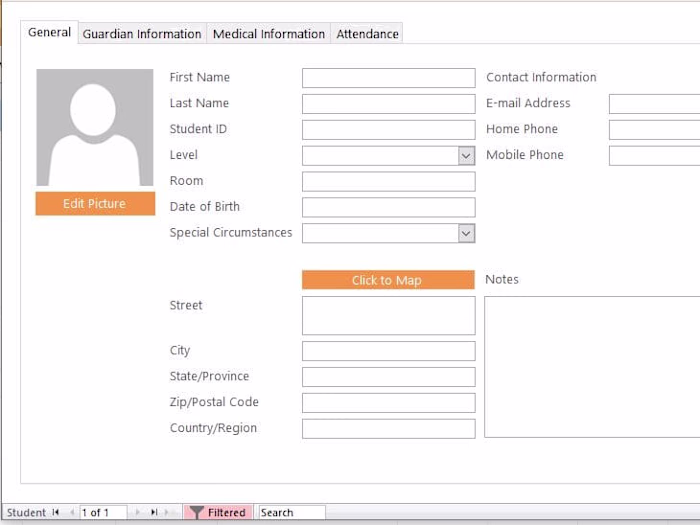Click the Search box in navigation bar
Viewport: 700px width, 525px height.
(x=292, y=512)
